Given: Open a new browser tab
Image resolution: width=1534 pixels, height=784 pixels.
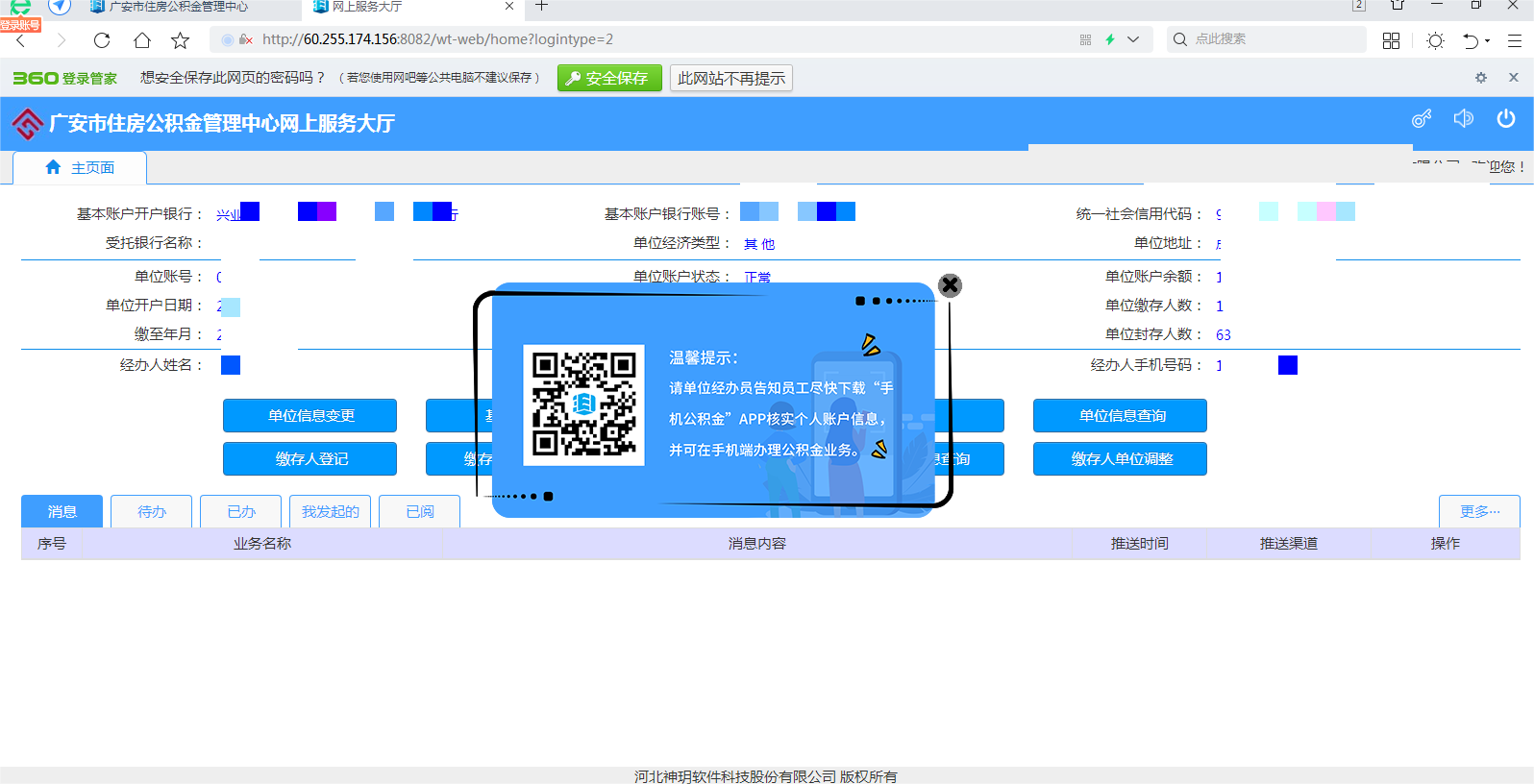Looking at the screenshot, I should [x=542, y=6].
